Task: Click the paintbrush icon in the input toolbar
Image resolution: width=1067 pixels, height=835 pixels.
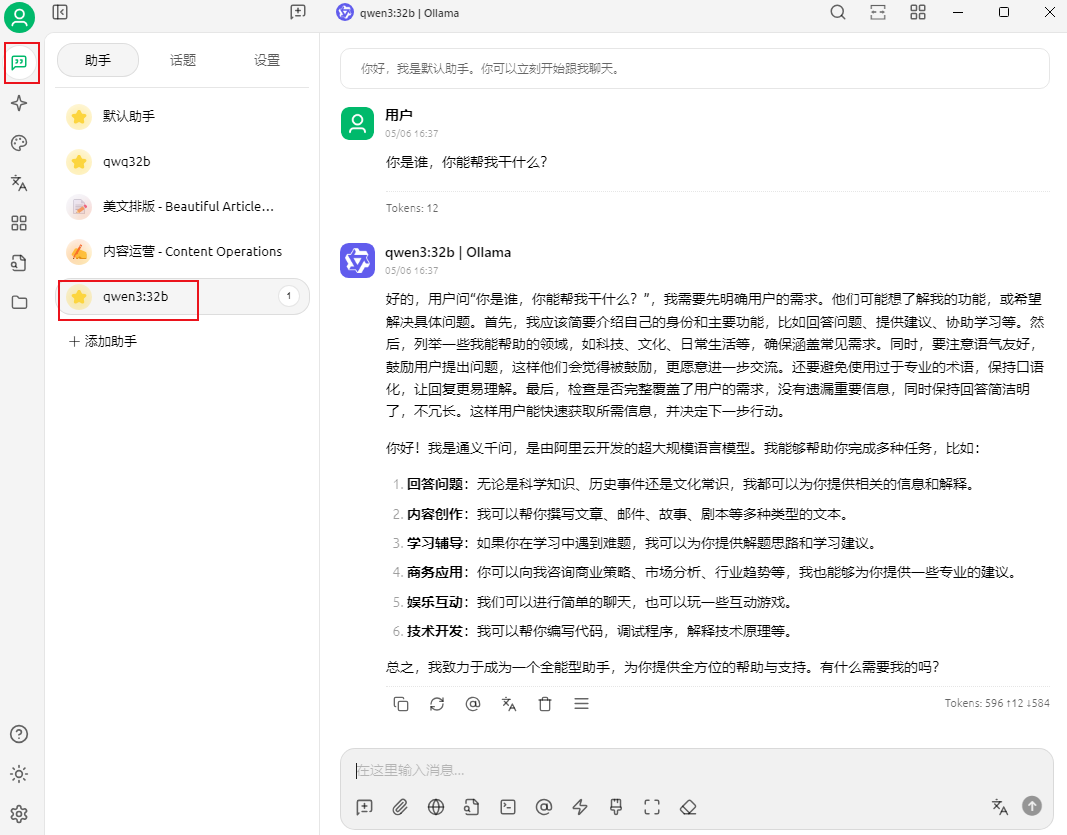Action: (x=616, y=807)
